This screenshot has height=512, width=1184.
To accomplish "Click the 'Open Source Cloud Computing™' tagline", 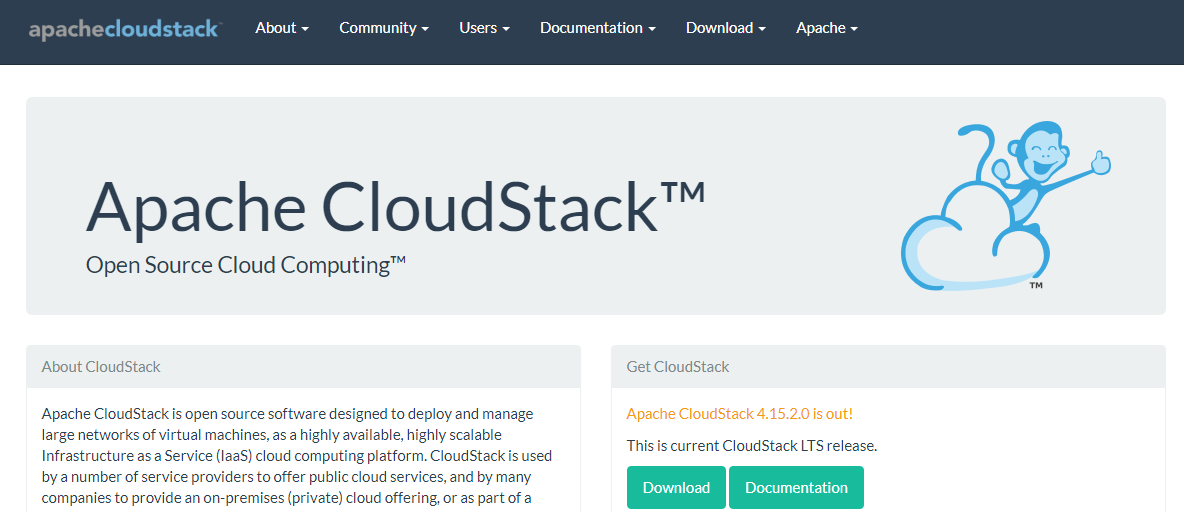I will click(246, 265).
